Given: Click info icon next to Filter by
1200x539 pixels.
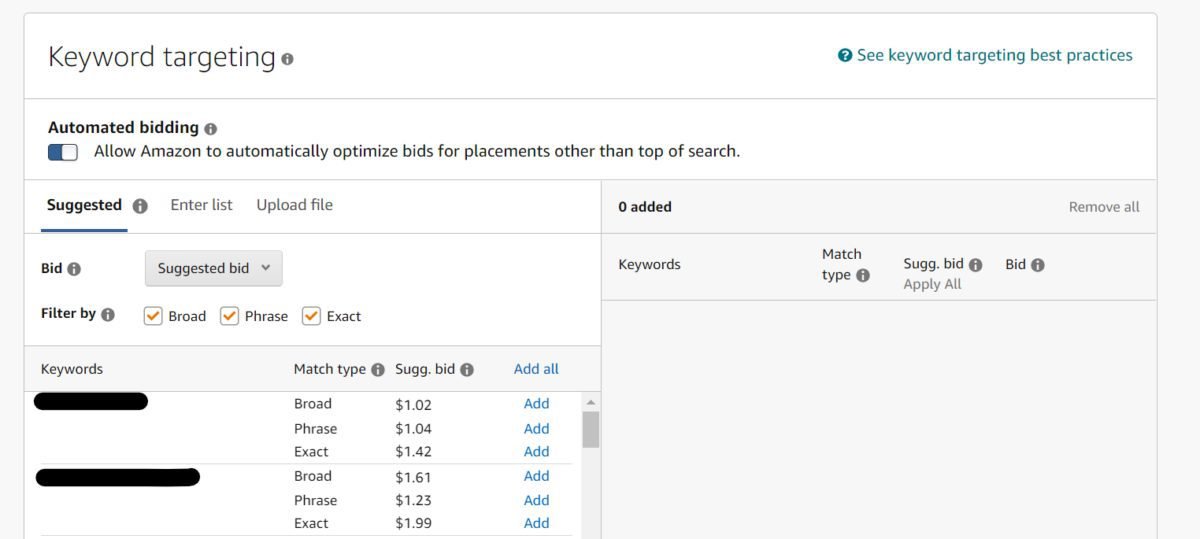Looking at the screenshot, I should coord(108,314).
